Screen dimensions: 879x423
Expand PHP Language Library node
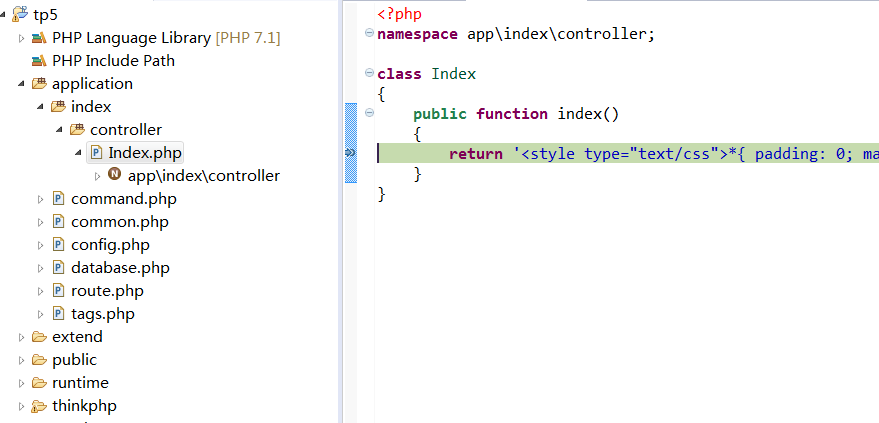click(21, 38)
